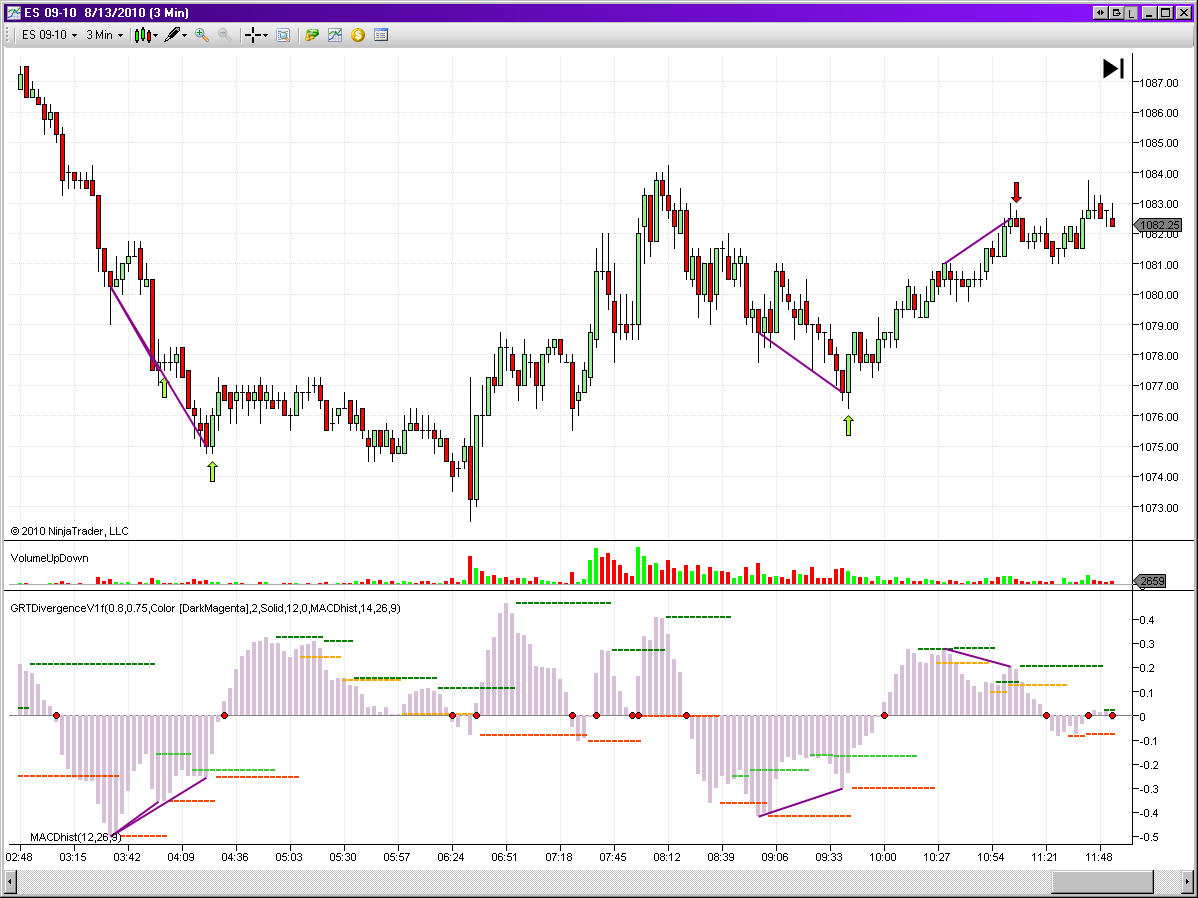Toggle the L button in title bar
Viewport: 1198px width, 898px height.
[x=1132, y=13]
